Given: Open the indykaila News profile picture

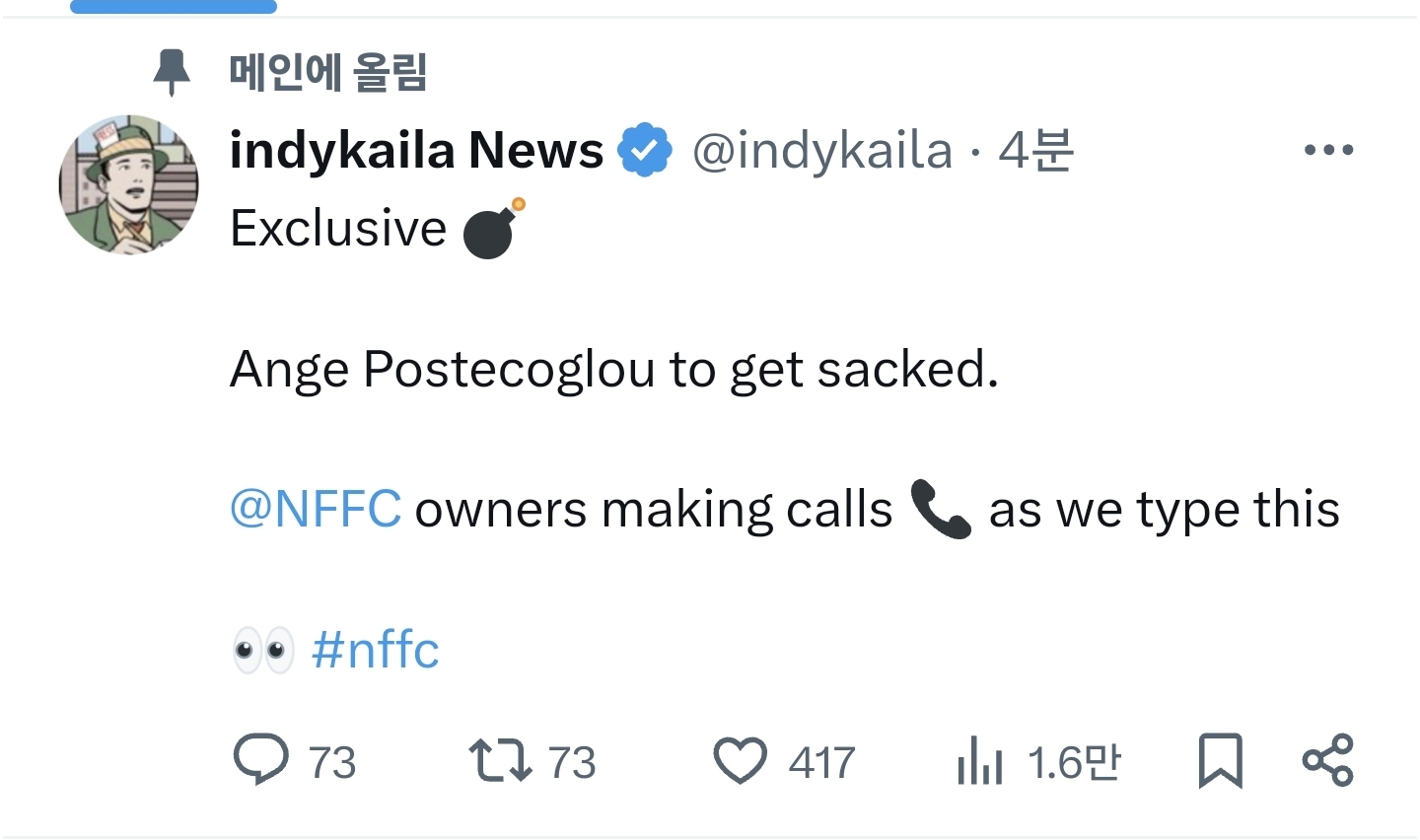Looking at the screenshot, I should [x=128, y=184].
